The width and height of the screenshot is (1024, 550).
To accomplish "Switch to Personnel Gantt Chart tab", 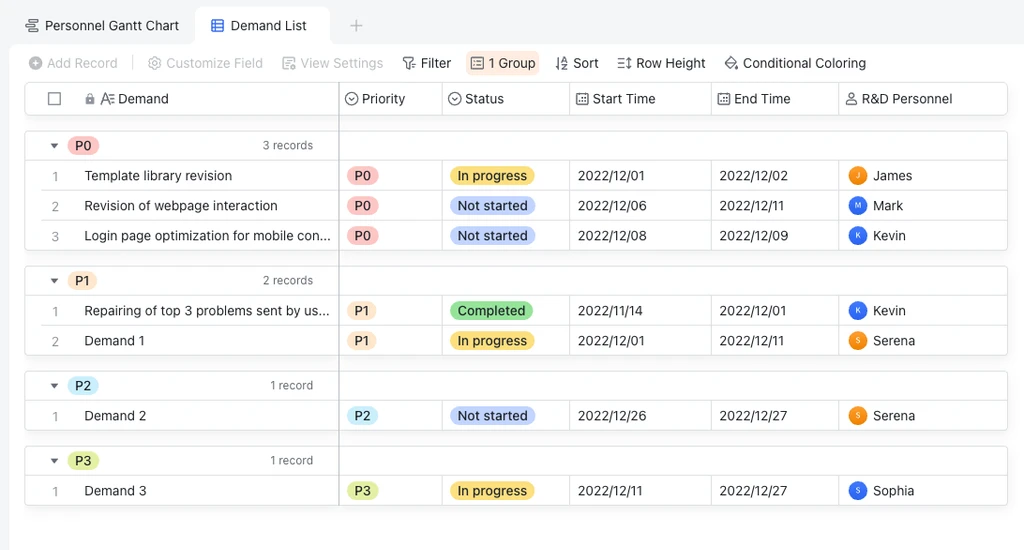I will [102, 25].
